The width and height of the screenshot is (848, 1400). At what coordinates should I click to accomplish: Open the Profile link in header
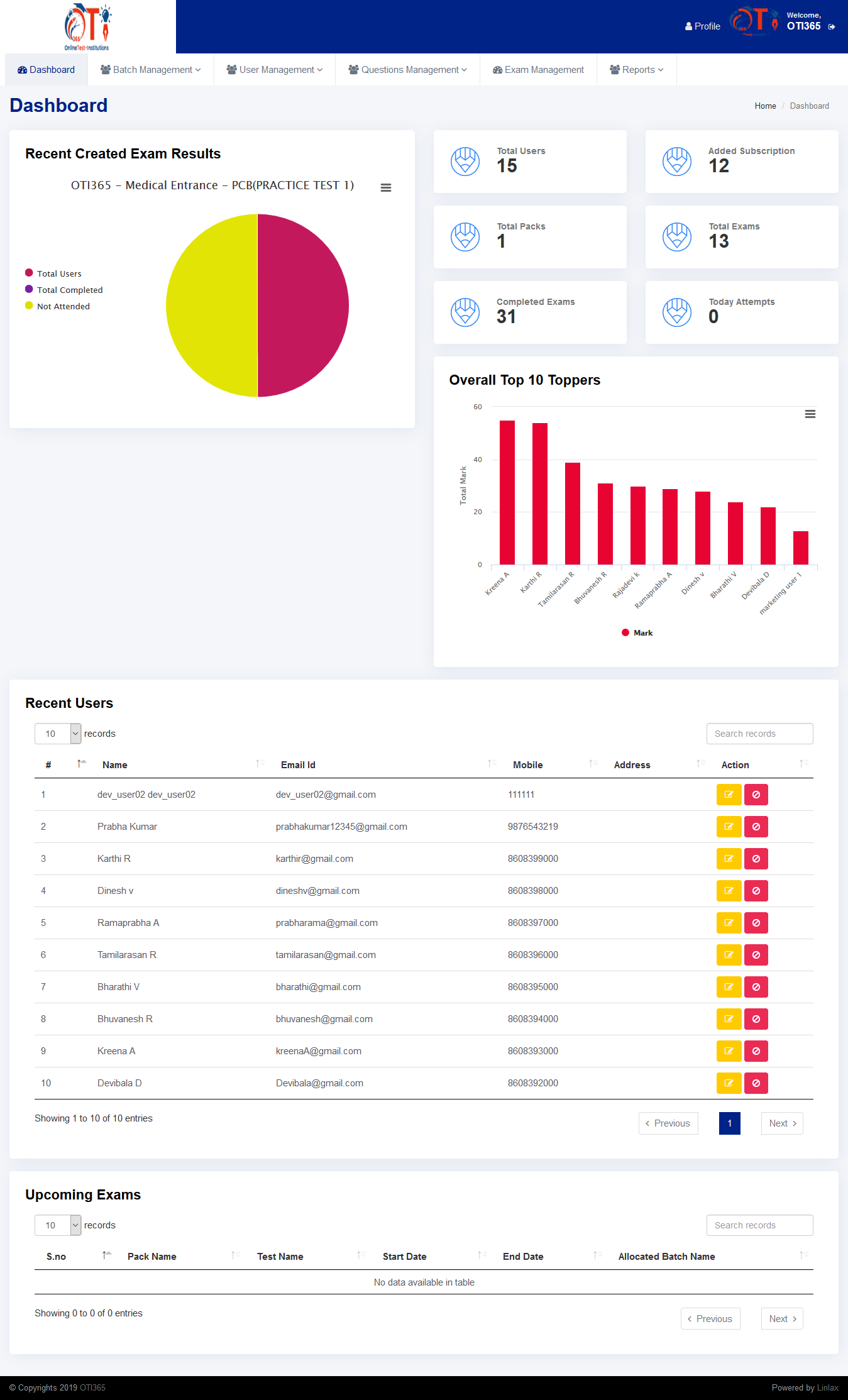[702, 26]
